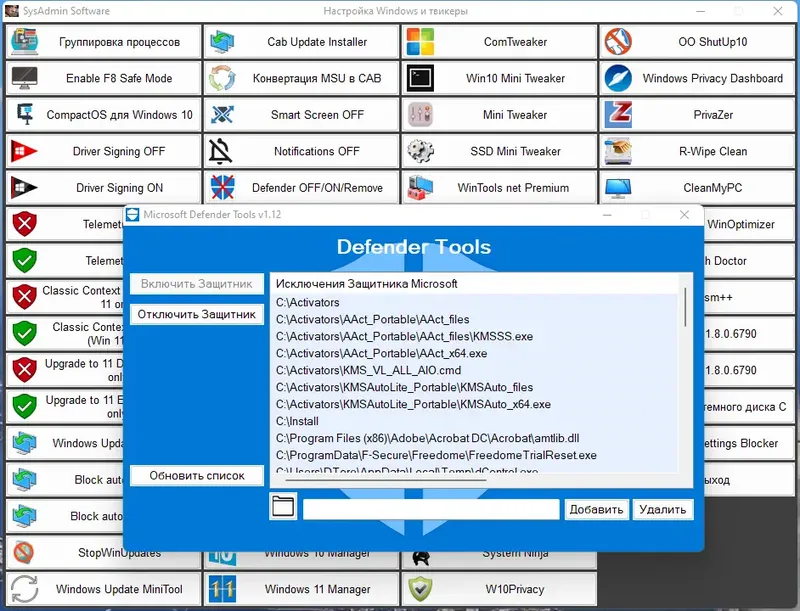The width and height of the screenshot is (800, 611).
Task: Click inside the exclusion path input field
Action: pos(430,509)
